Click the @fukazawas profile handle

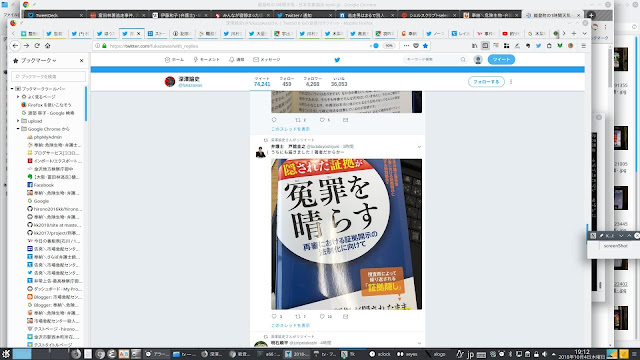(190, 85)
